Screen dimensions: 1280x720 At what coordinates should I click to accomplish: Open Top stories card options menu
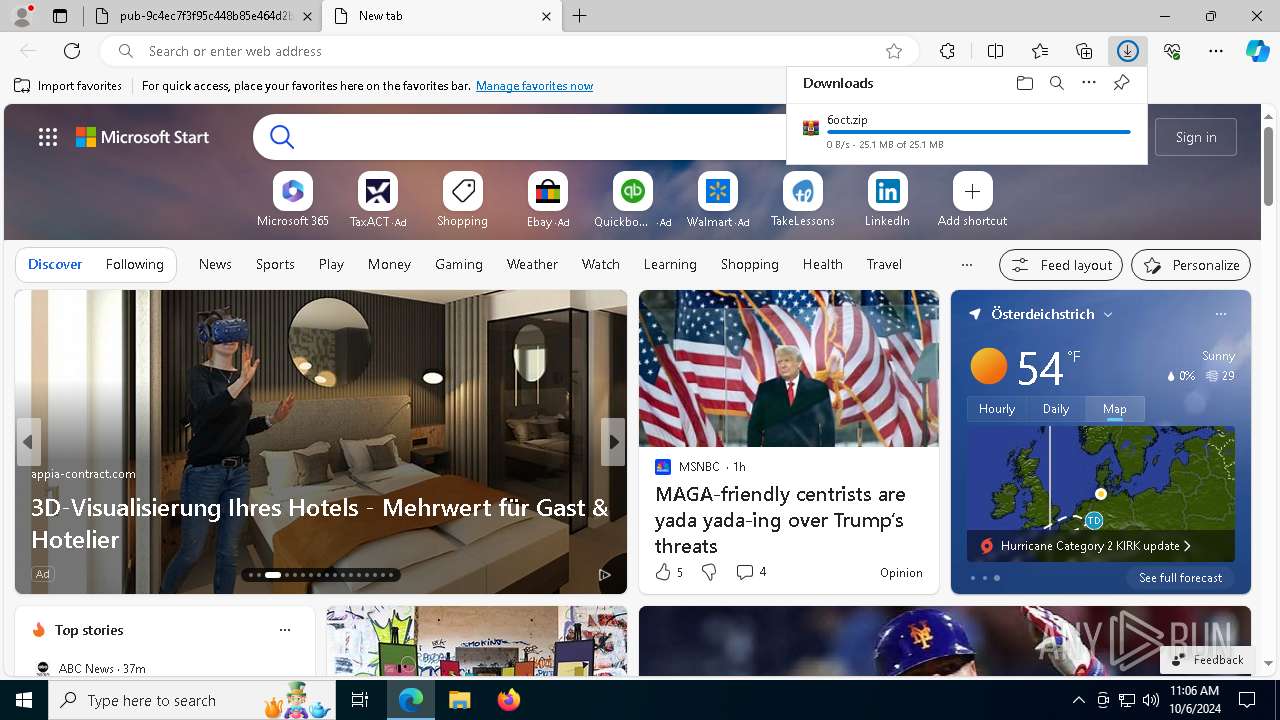[x=285, y=630]
